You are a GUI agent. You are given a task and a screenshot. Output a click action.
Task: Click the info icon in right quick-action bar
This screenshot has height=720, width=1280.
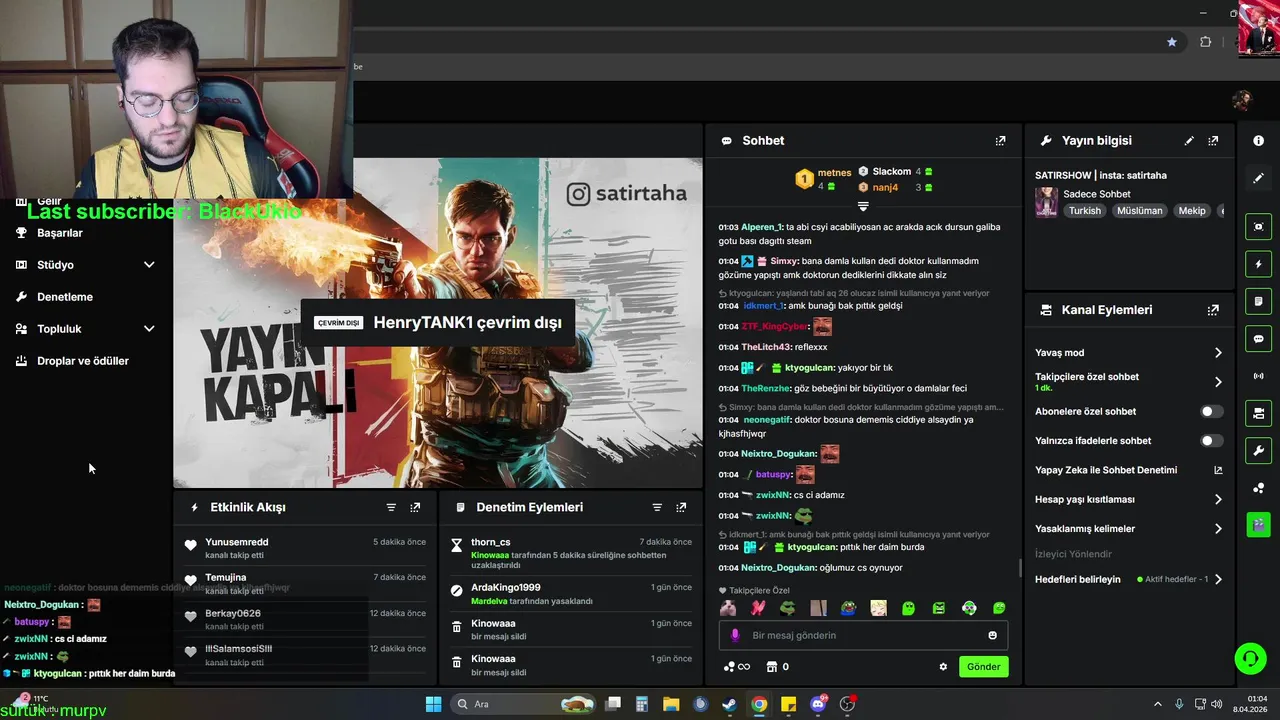coord(1258,141)
